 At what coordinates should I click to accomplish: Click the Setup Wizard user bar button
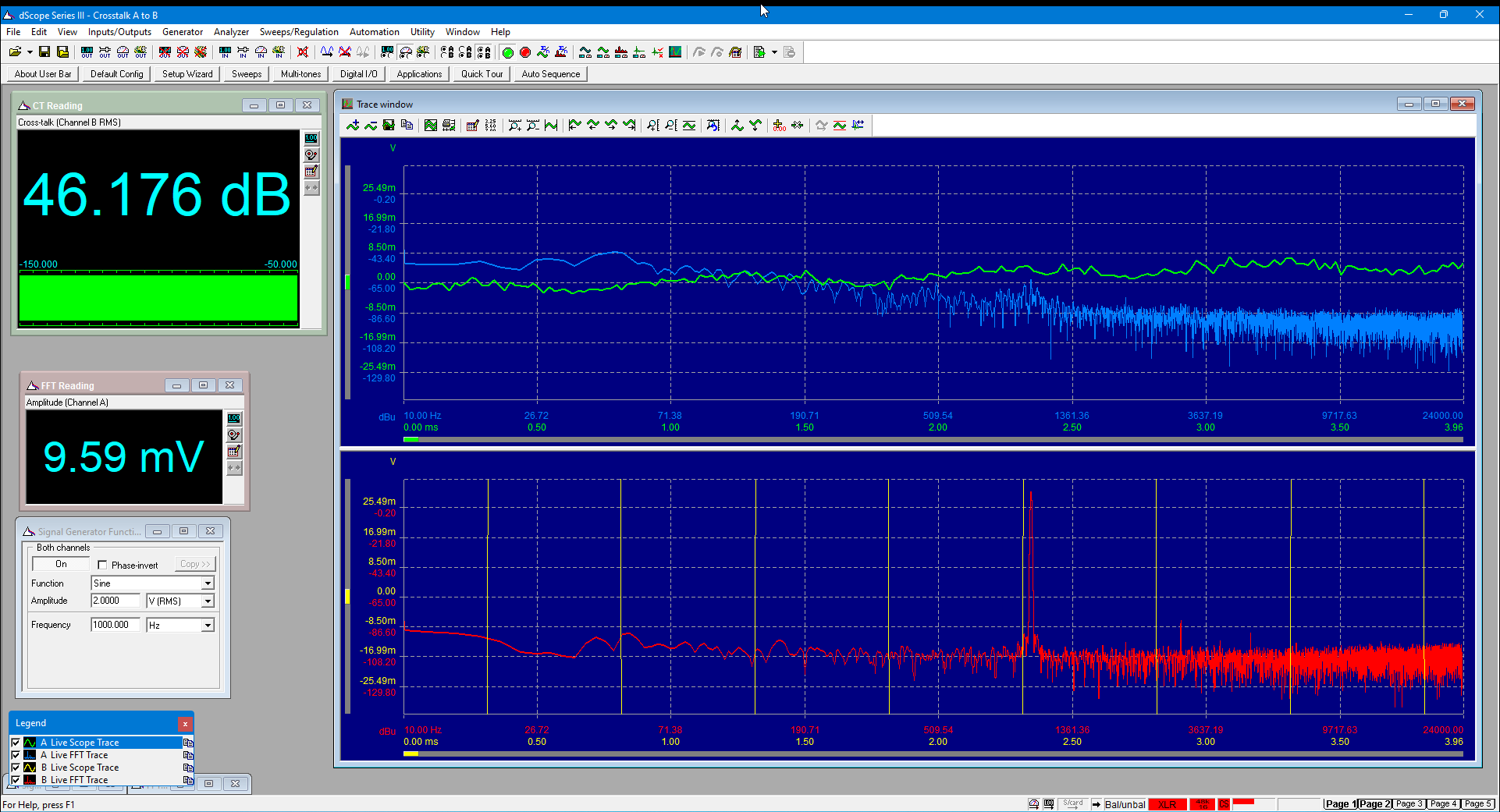pyautogui.click(x=187, y=74)
